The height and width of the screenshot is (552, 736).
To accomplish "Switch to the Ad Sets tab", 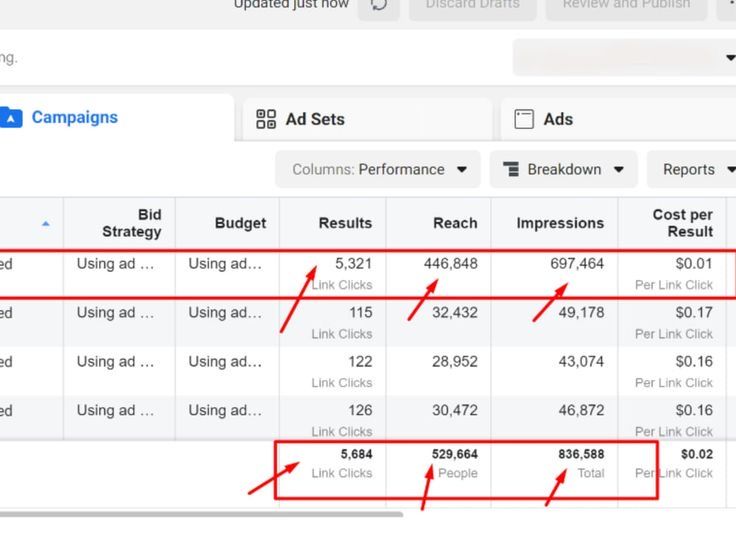I will tap(301, 119).
